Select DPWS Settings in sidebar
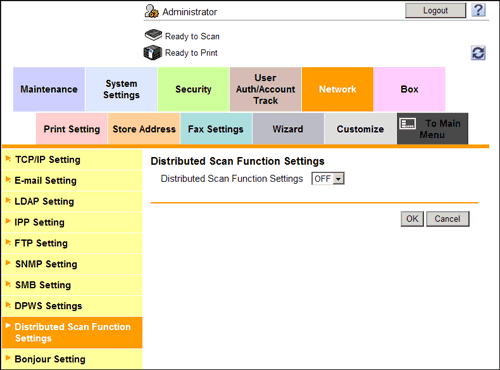Viewport: 500px width, 370px height. coord(72,306)
